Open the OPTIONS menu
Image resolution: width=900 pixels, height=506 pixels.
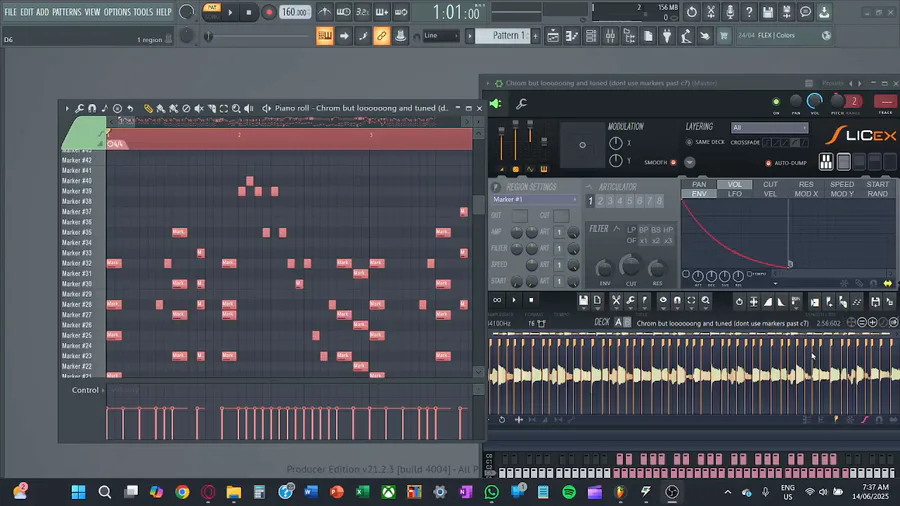(x=117, y=12)
